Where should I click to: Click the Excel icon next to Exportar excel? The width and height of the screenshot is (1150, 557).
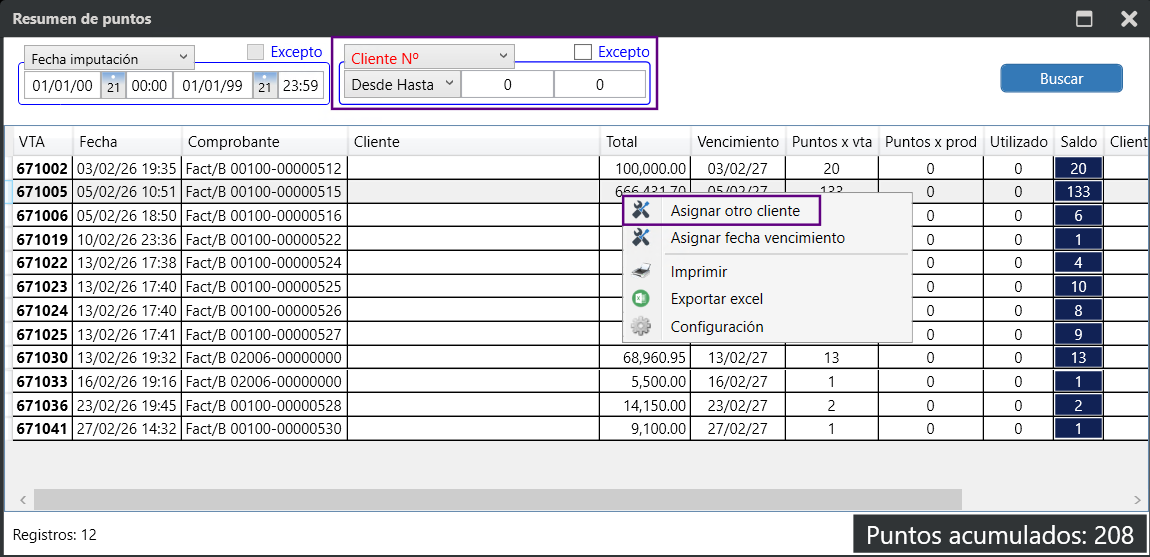[642, 299]
